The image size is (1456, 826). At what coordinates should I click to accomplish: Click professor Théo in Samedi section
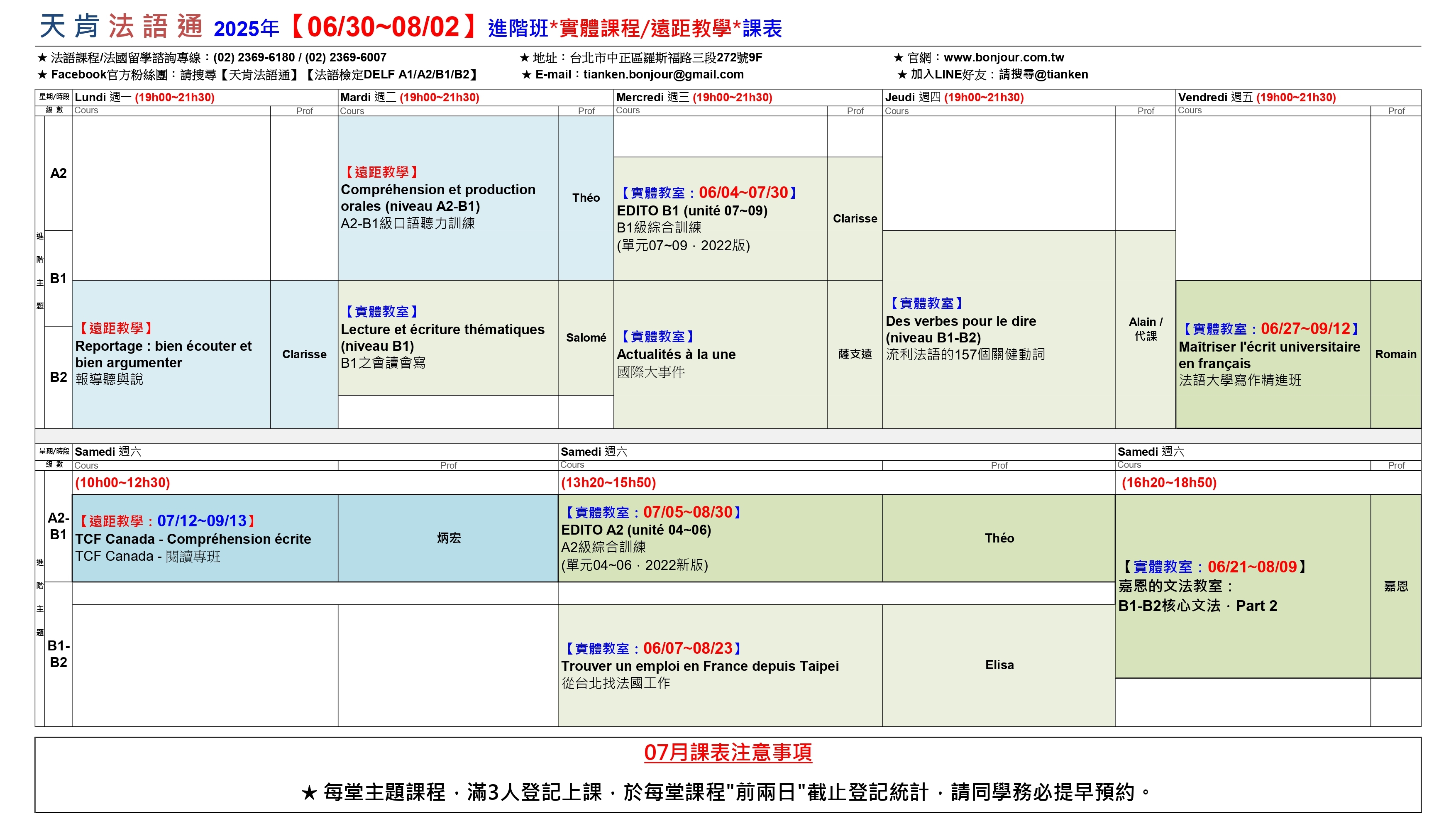point(999,538)
